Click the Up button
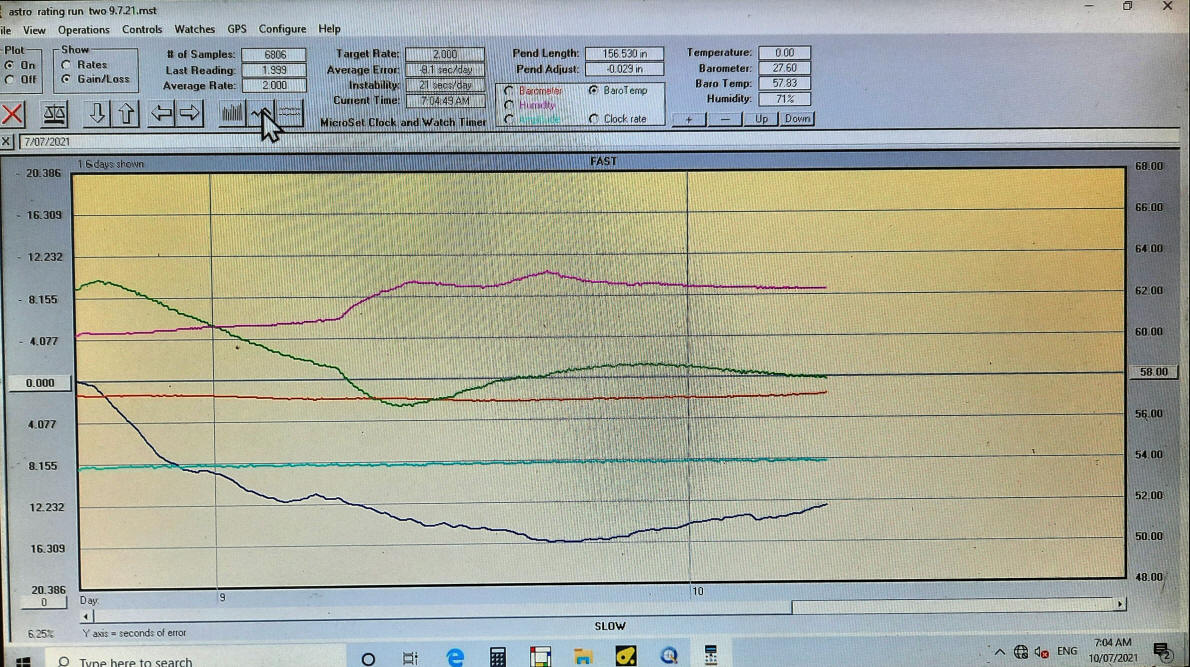 pos(762,119)
